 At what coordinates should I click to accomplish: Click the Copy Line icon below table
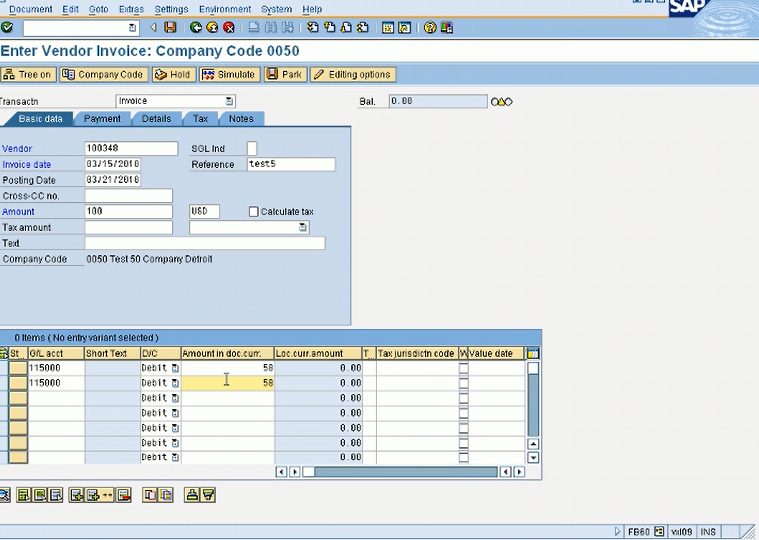150,495
